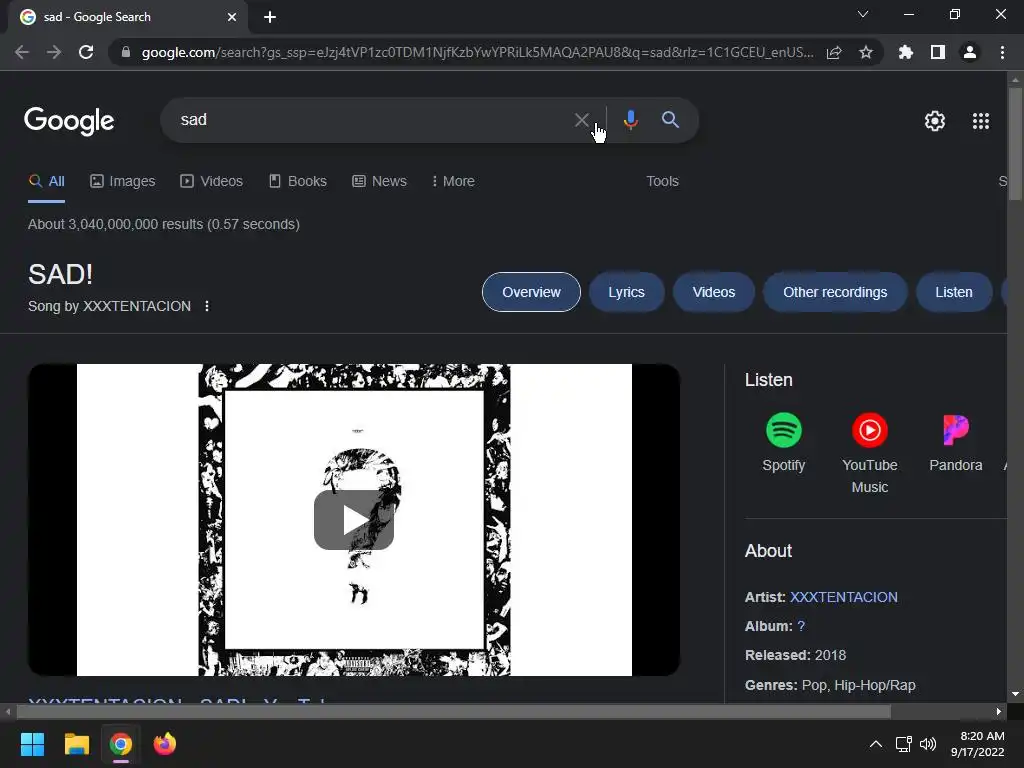This screenshot has height=768, width=1024.
Task: Open new browser tab
Action: pos(270,17)
